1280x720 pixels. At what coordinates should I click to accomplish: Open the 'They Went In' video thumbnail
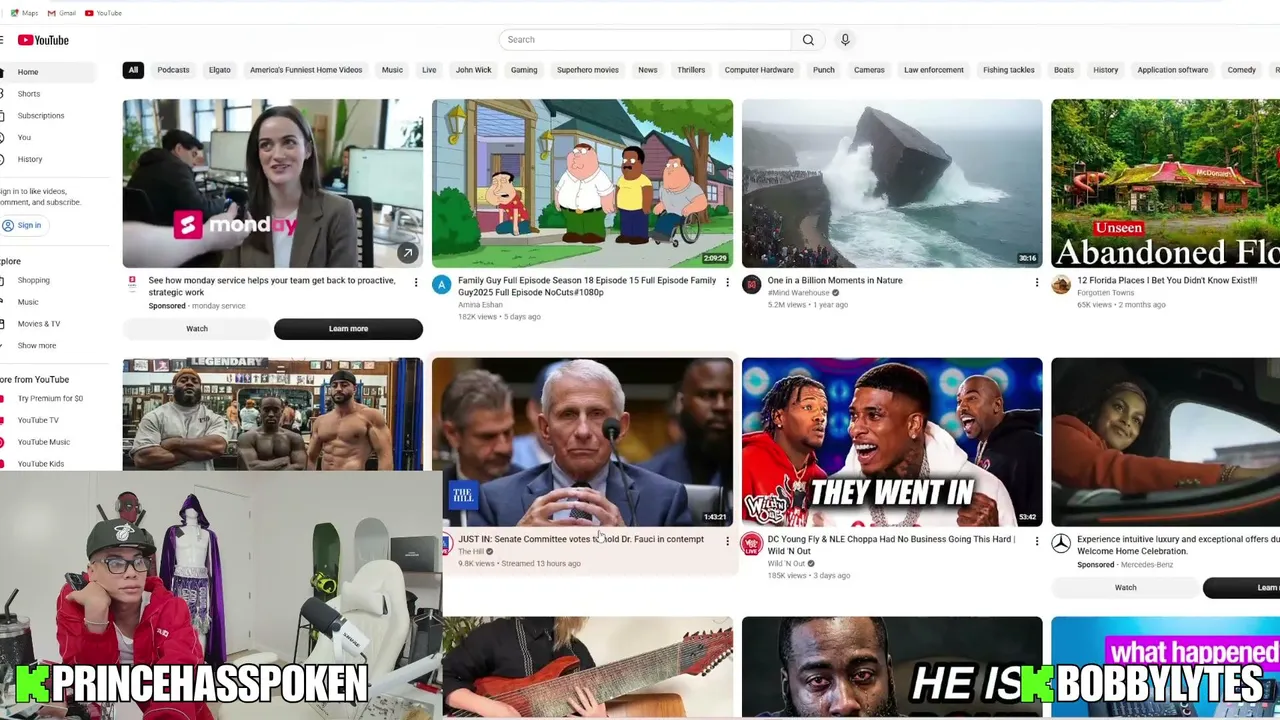coord(892,442)
